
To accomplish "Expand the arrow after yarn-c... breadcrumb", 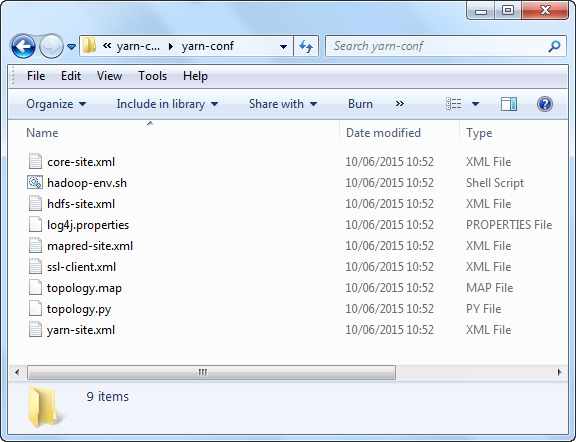I will pos(170,46).
